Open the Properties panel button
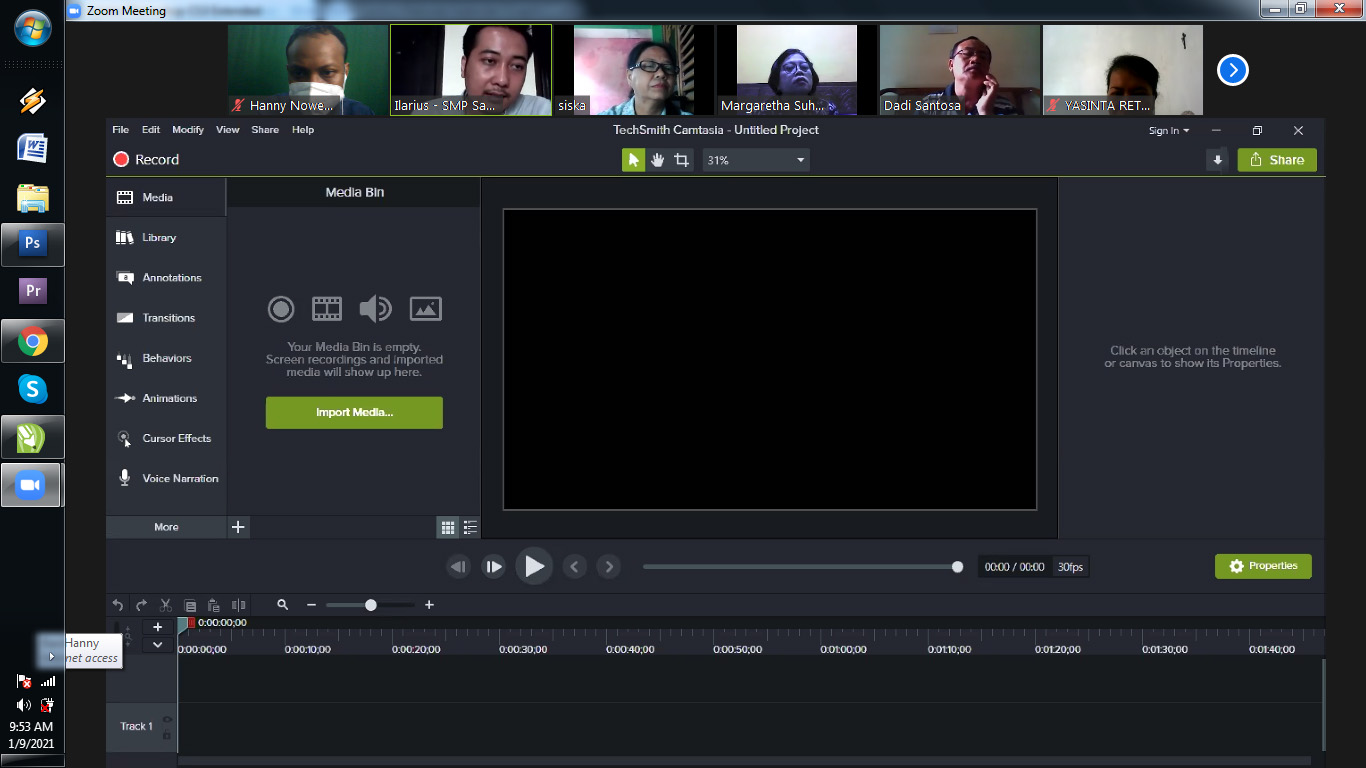This screenshot has width=1366, height=768. click(x=1263, y=566)
